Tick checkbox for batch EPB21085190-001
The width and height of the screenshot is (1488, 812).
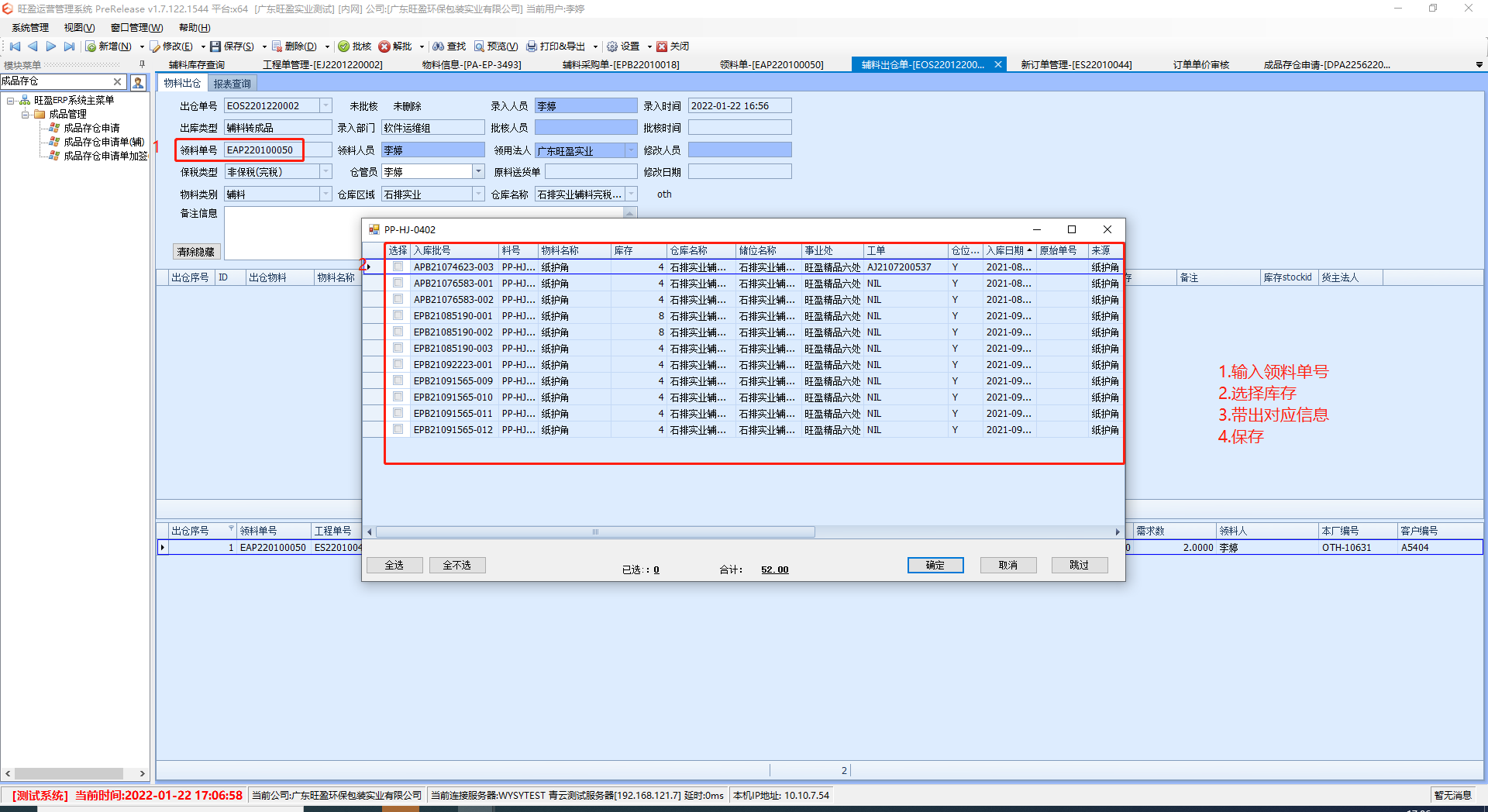click(398, 315)
